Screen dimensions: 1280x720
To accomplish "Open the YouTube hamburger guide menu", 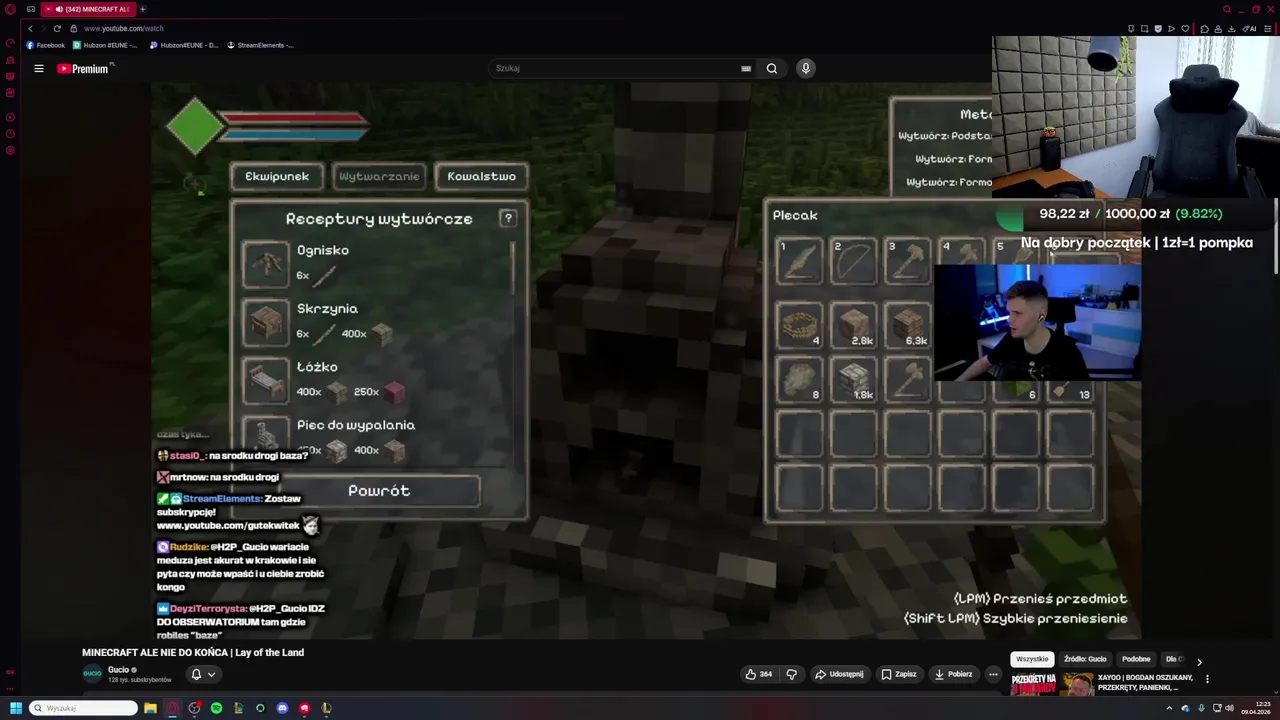I will 39,69.
